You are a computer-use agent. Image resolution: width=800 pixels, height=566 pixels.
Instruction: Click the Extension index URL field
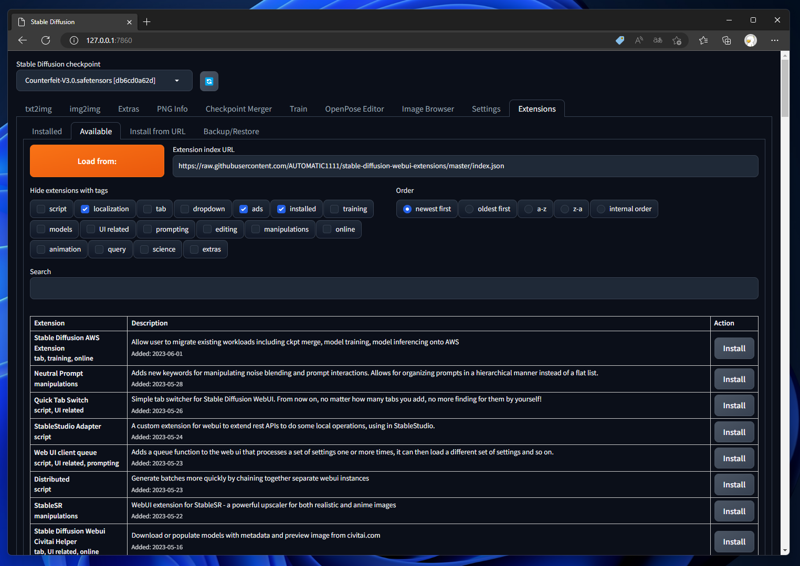465,166
